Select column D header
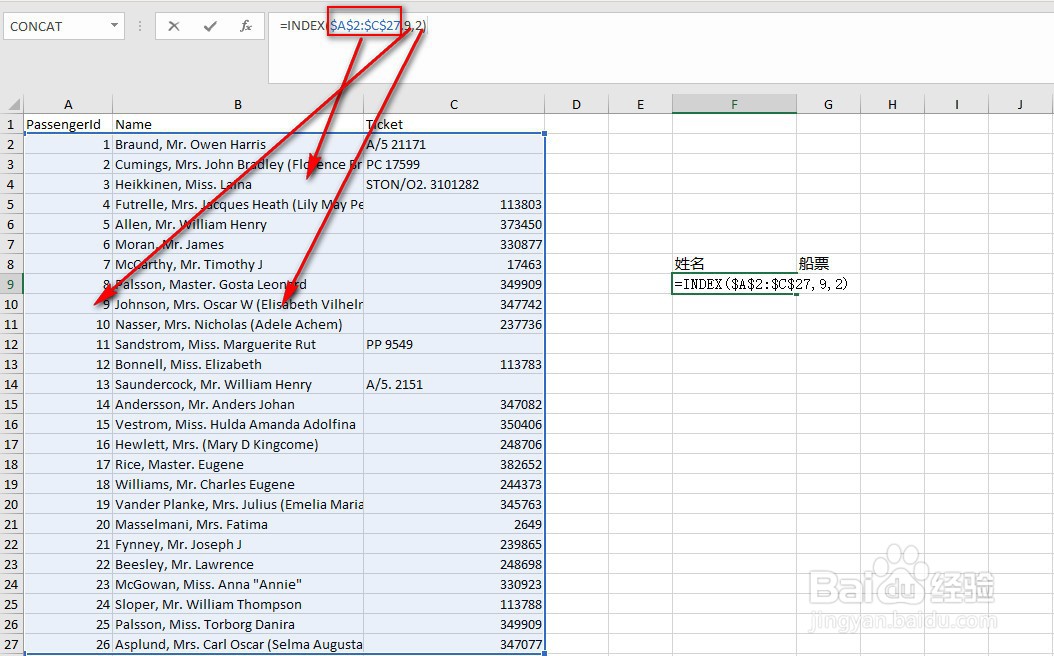This screenshot has width=1054, height=656. point(576,104)
